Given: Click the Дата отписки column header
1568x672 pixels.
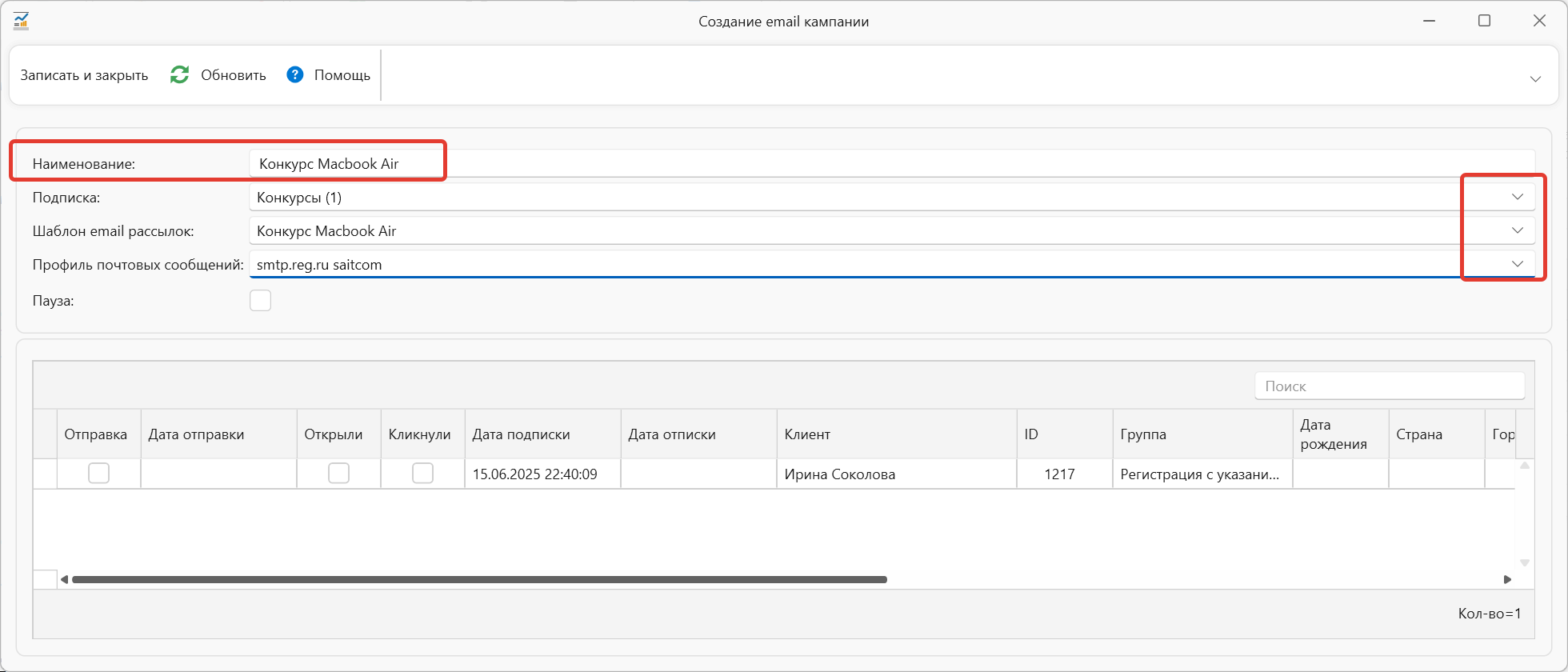Looking at the screenshot, I should [x=699, y=434].
